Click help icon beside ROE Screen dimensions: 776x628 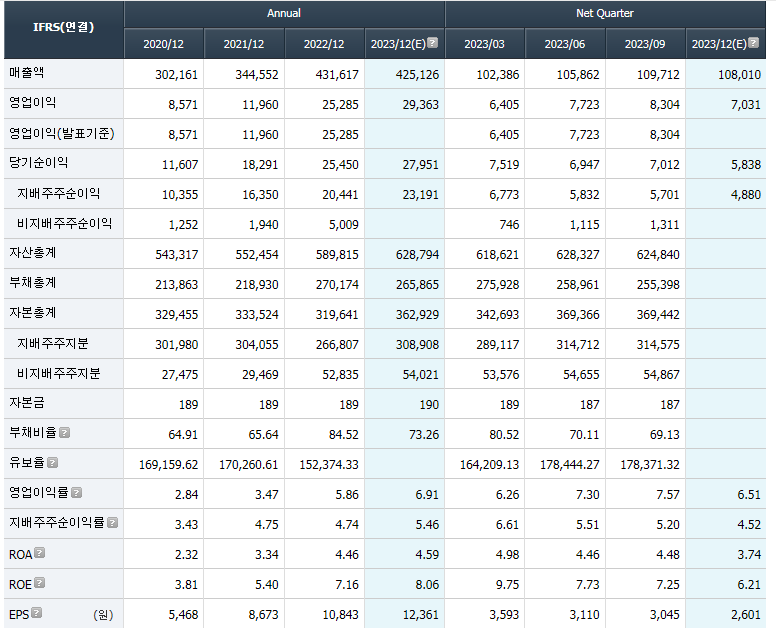point(40,582)
